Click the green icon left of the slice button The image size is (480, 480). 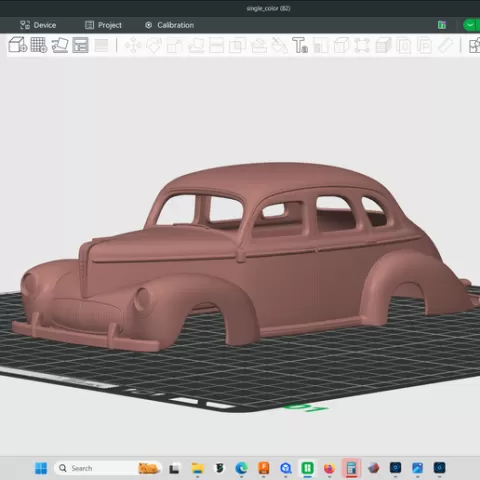click(x=442, y=25)
